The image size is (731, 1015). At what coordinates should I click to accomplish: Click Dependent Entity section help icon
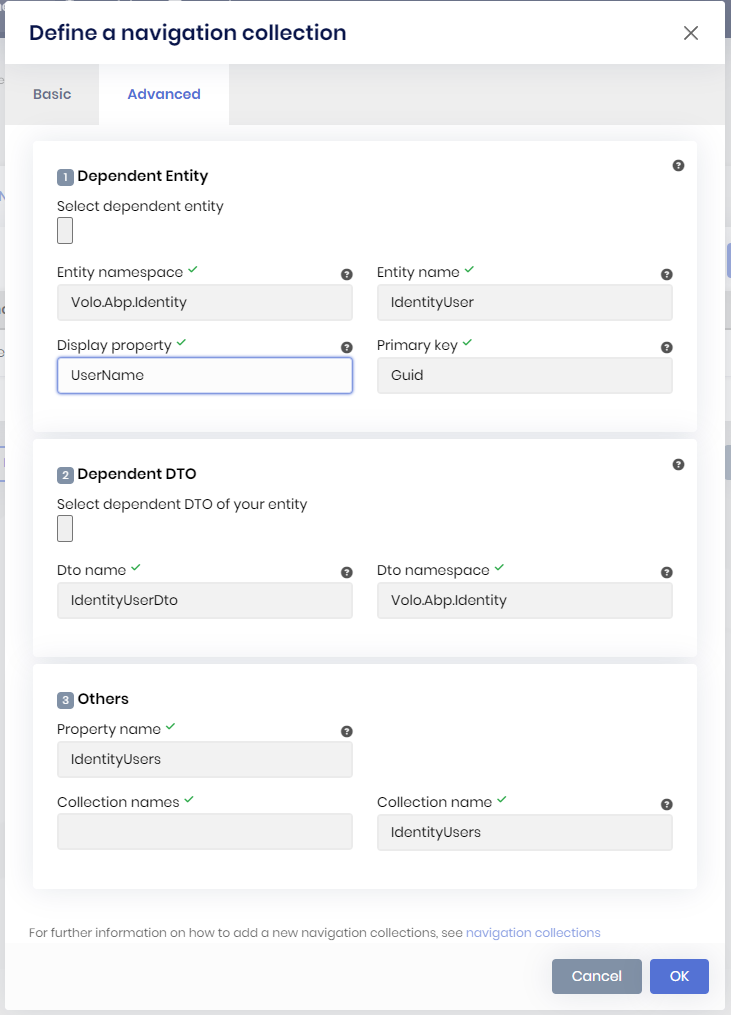678,166
